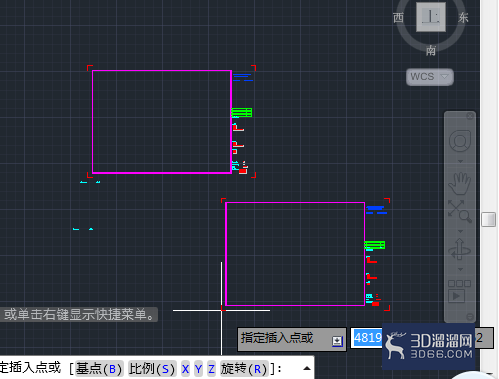Viewport: 499px width, 379px height.
Task: Click the second dynamic input coordinate field
Action: pyautogui.click(x=484, y=338)
